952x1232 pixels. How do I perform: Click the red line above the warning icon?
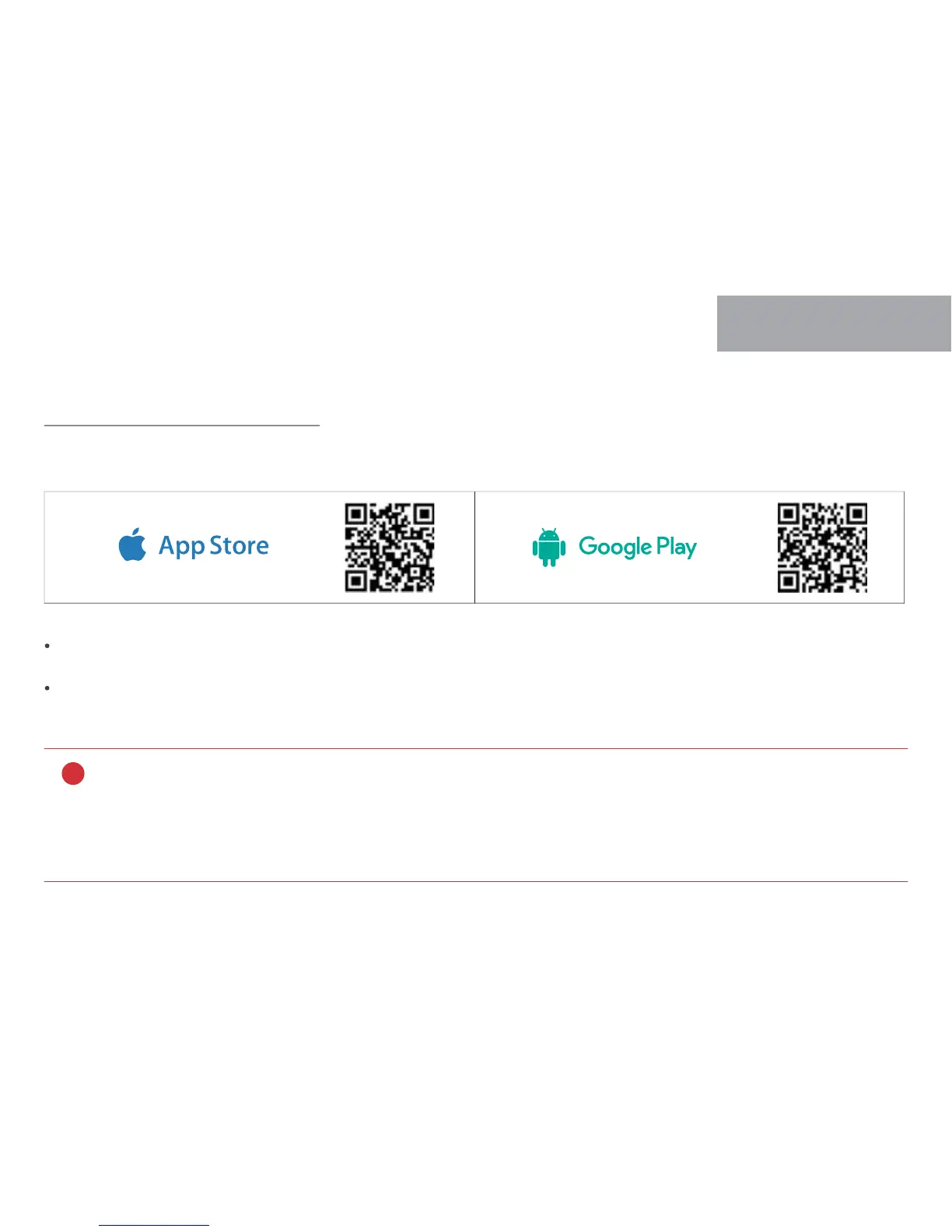tap(476, 749)
